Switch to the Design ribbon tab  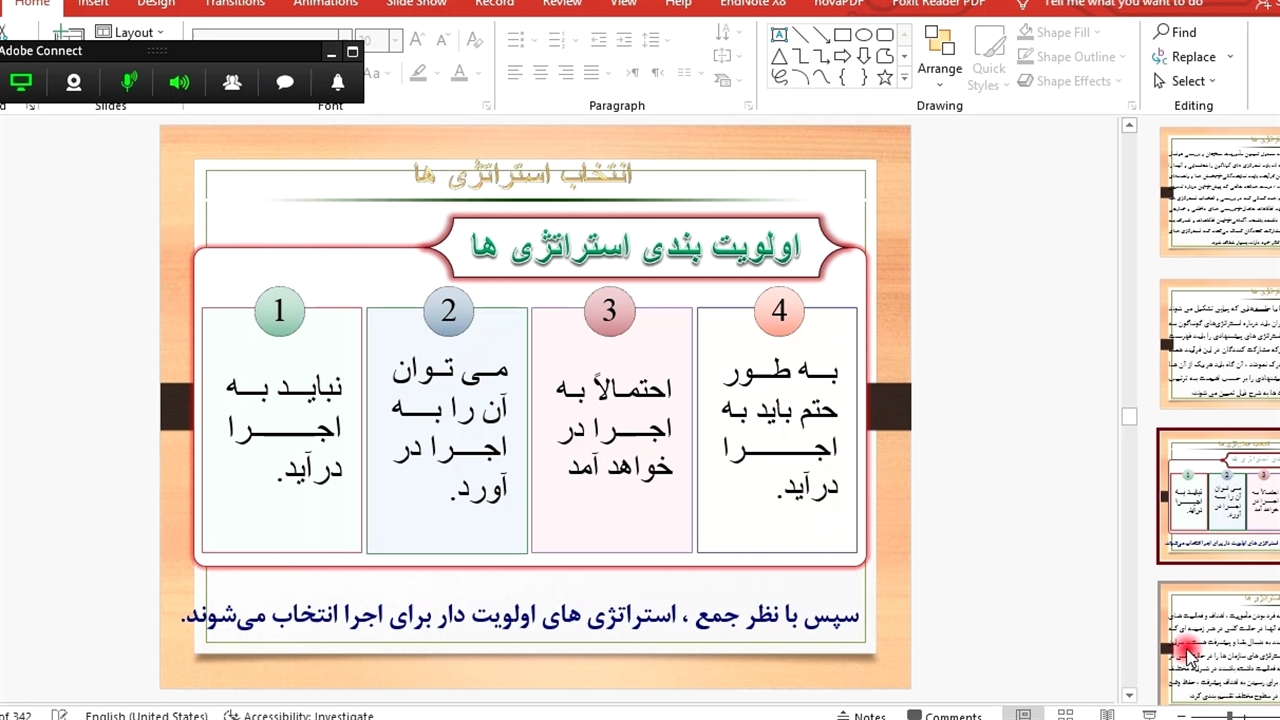(x=156, y=3)
